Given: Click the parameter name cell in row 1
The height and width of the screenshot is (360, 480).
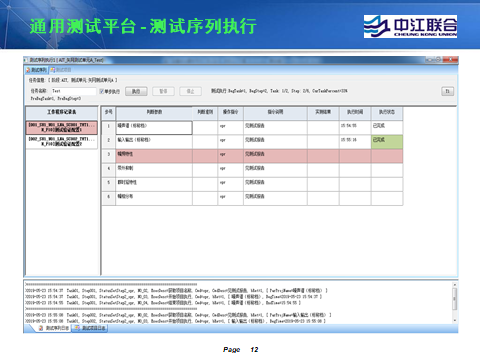Looking at the screenshot, I should (154, 128).
